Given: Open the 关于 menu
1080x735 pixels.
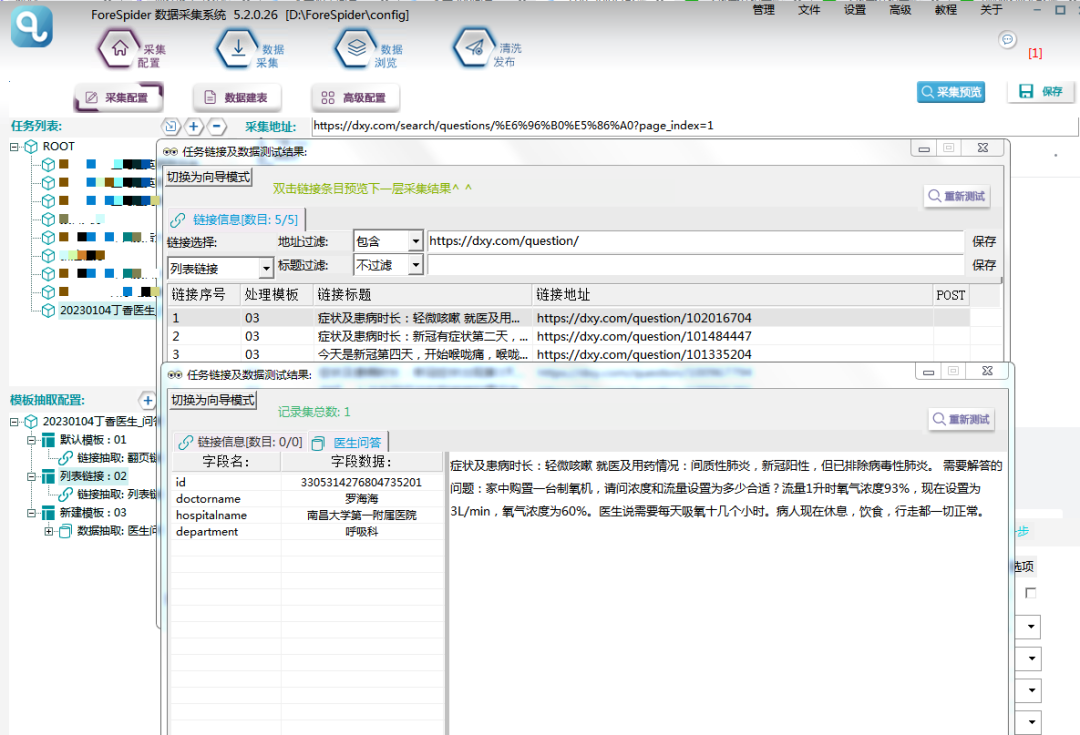Looking at the screenshot, I should pos(990,10).
